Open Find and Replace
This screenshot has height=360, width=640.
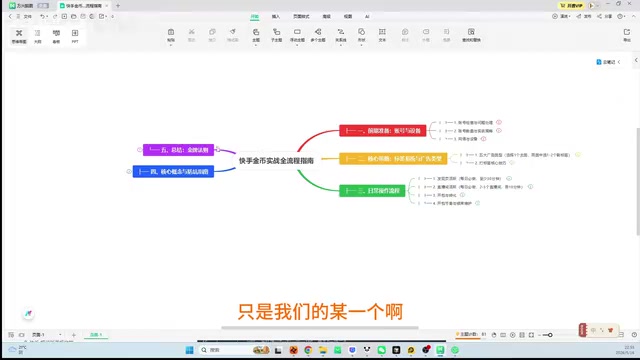(x=471, y=35)
